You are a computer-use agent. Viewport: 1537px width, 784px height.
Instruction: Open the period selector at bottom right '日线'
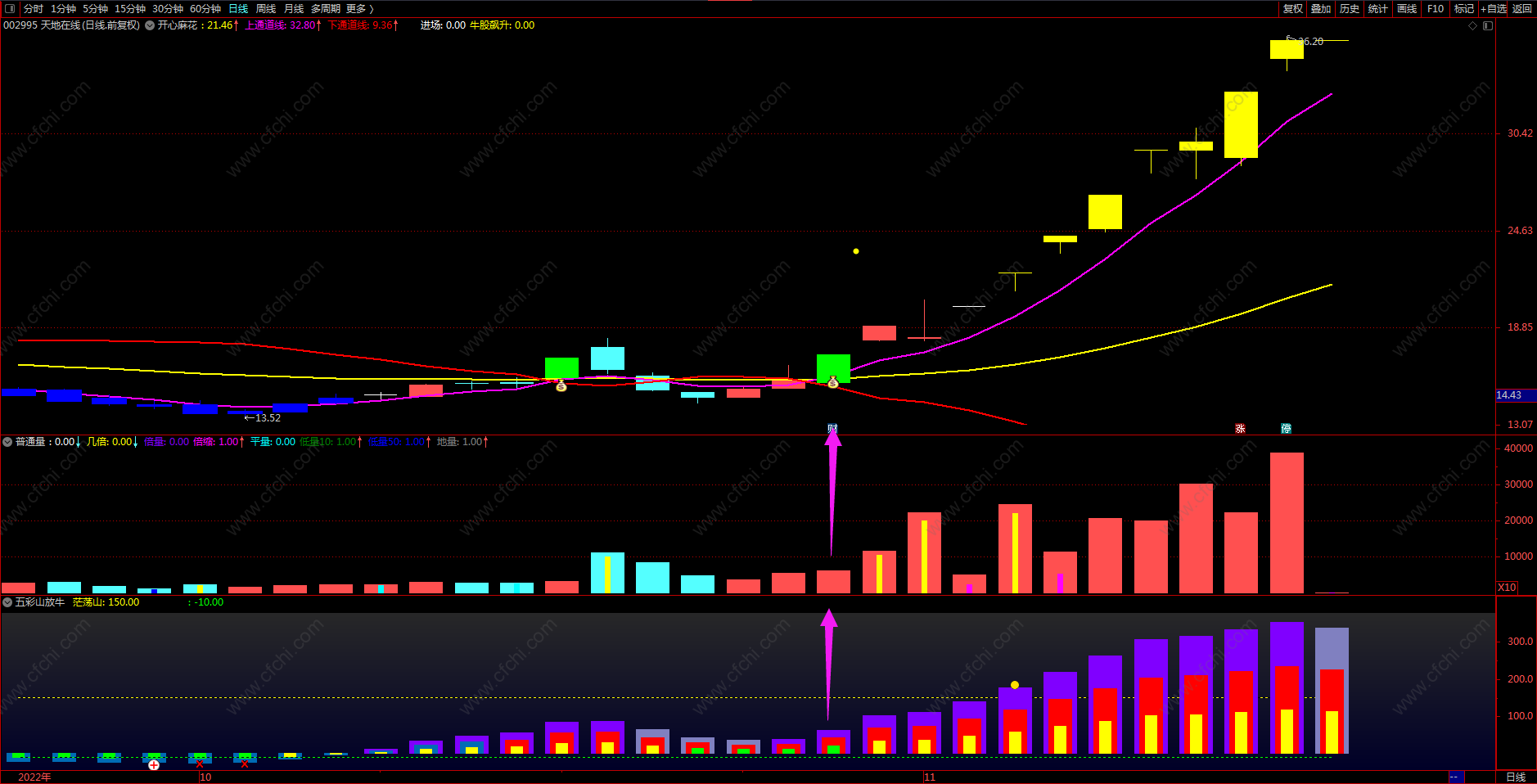tap(1516, 777)
